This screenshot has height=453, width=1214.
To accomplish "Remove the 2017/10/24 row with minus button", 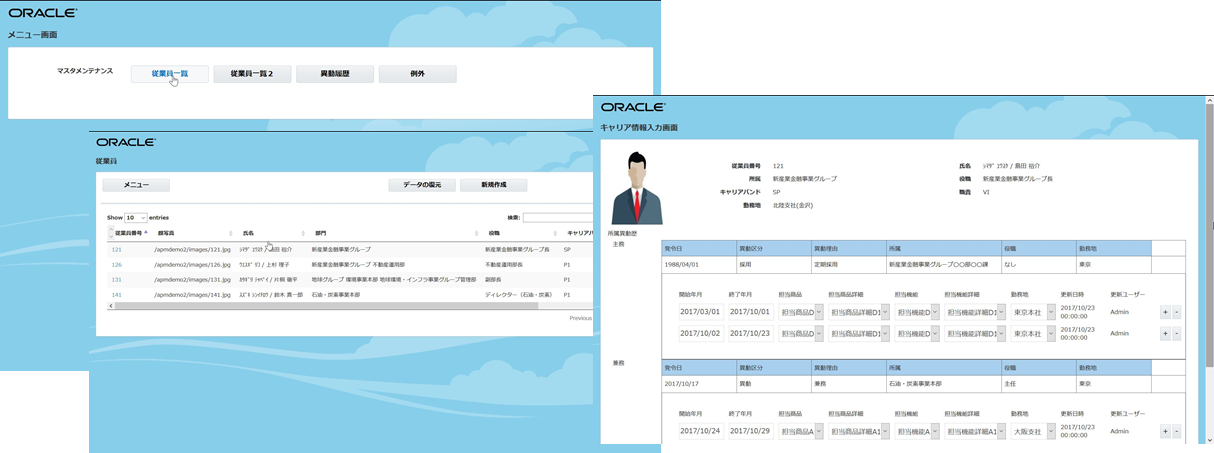I will pyautogui.click(x=1176, y=431).
